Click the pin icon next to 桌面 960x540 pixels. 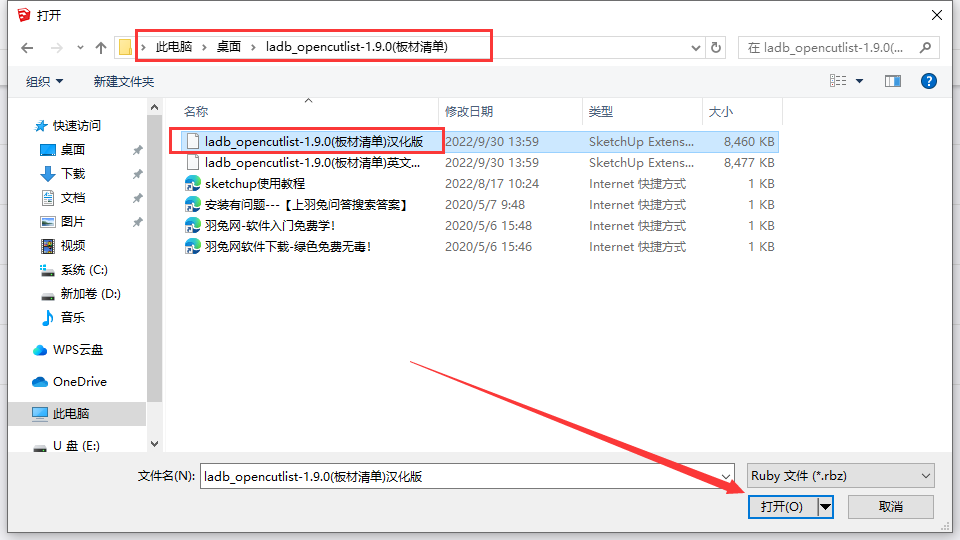[x=138, y=150]
